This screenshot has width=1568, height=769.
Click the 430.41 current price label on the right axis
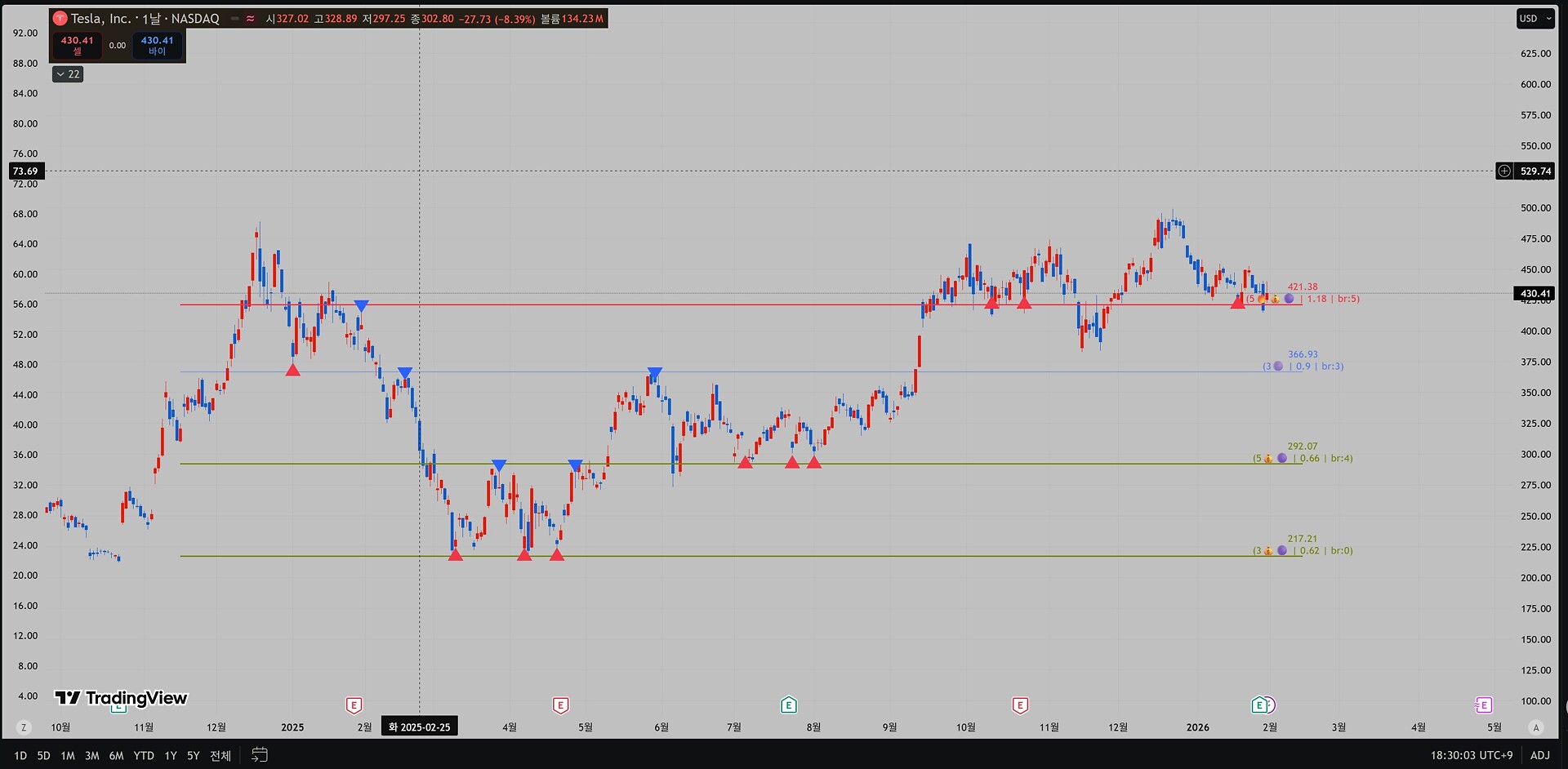(x=1535, y=294)
